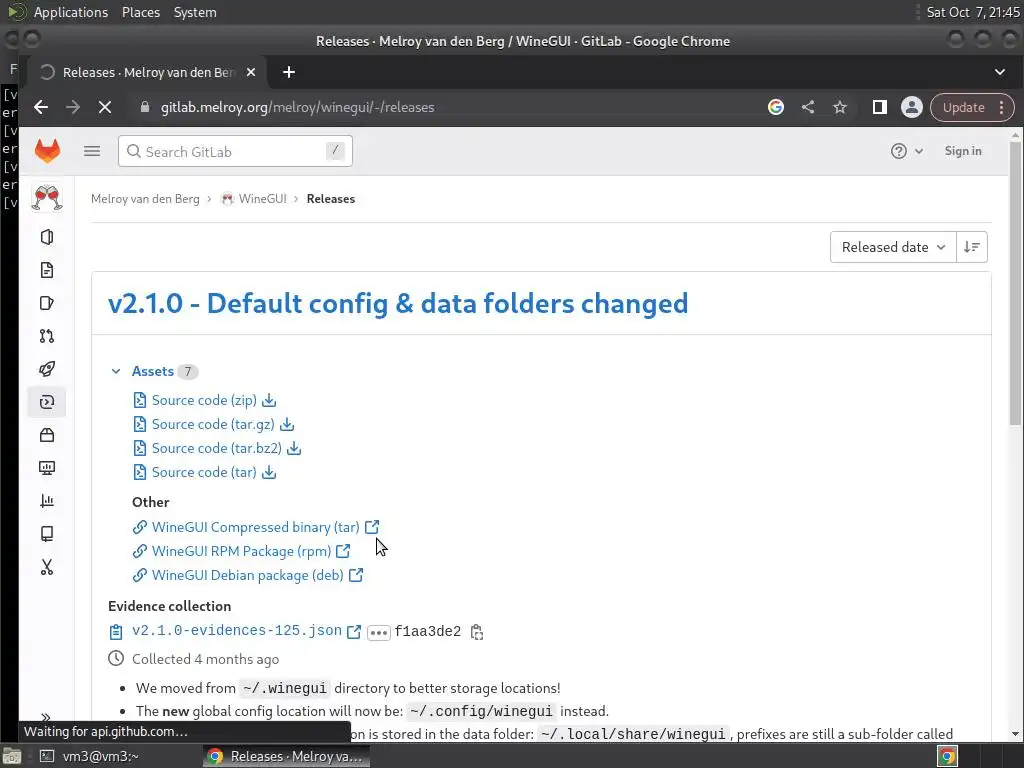
Task: Focus the Search GitLab field
Action: coord(235,152)
